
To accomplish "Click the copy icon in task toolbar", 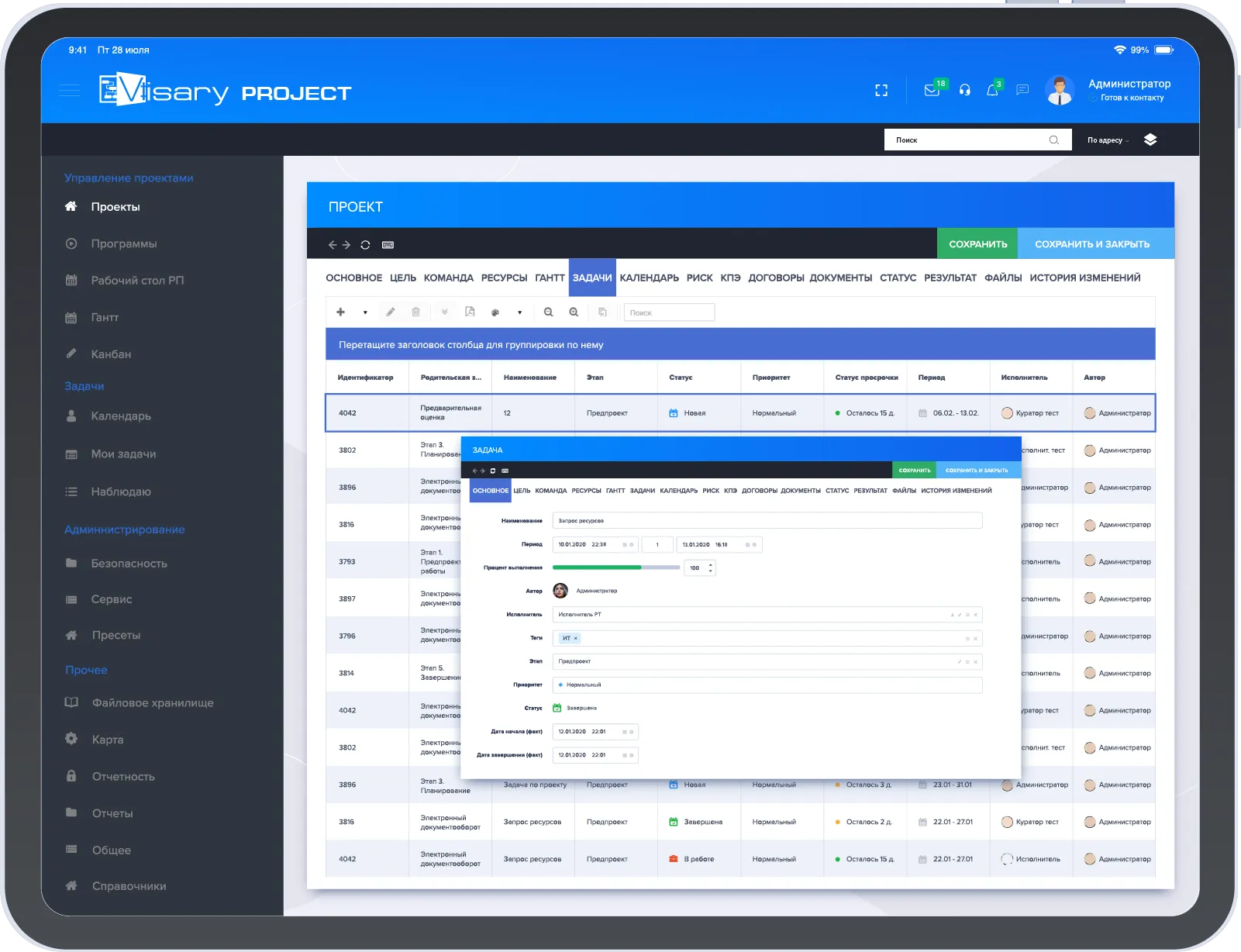I will [x=602, y=312].
